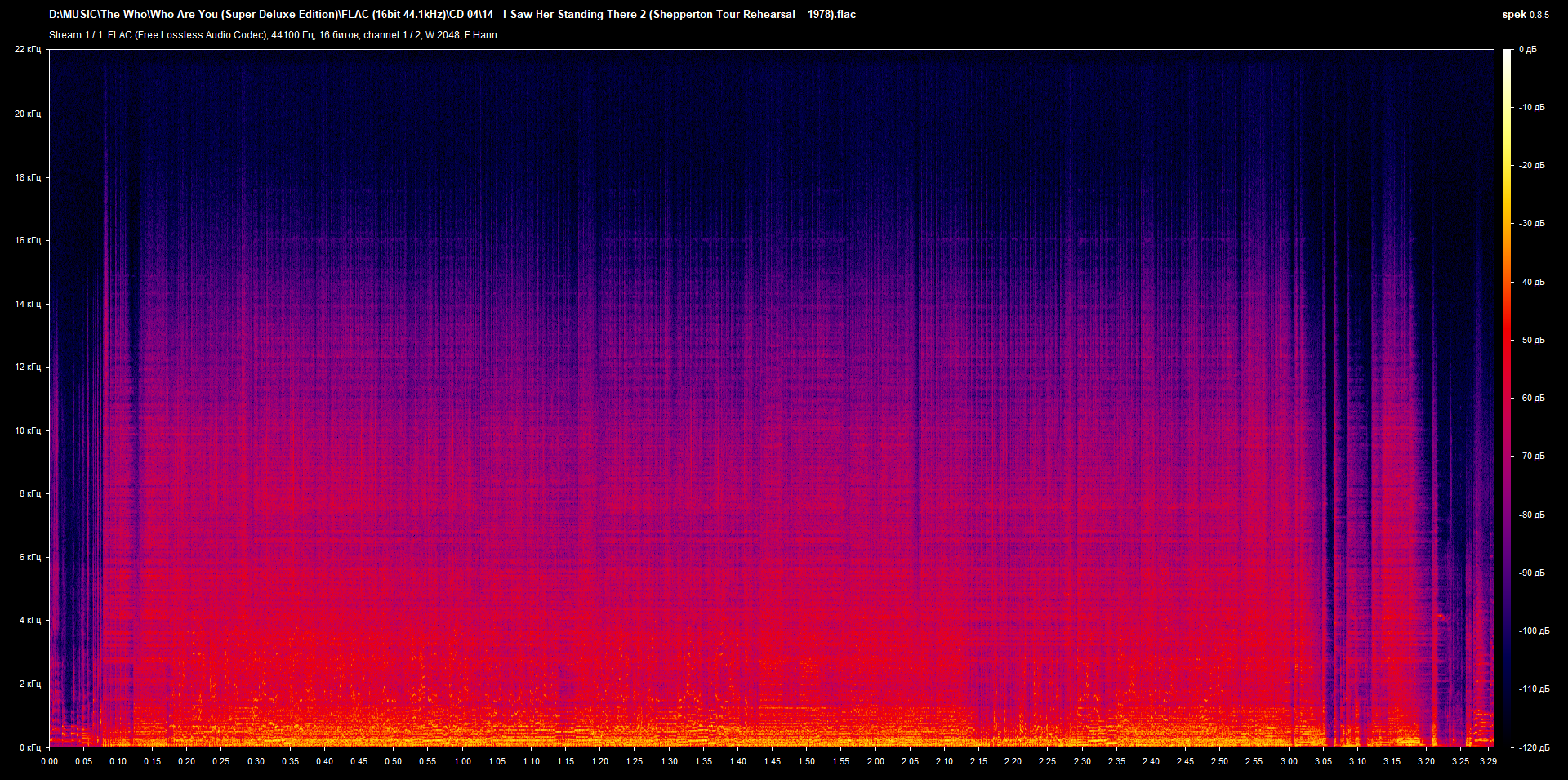Viewport: 1568px width, 780px height.
Task: Select the -50 дБ scale label
Action: (1531, 341)
